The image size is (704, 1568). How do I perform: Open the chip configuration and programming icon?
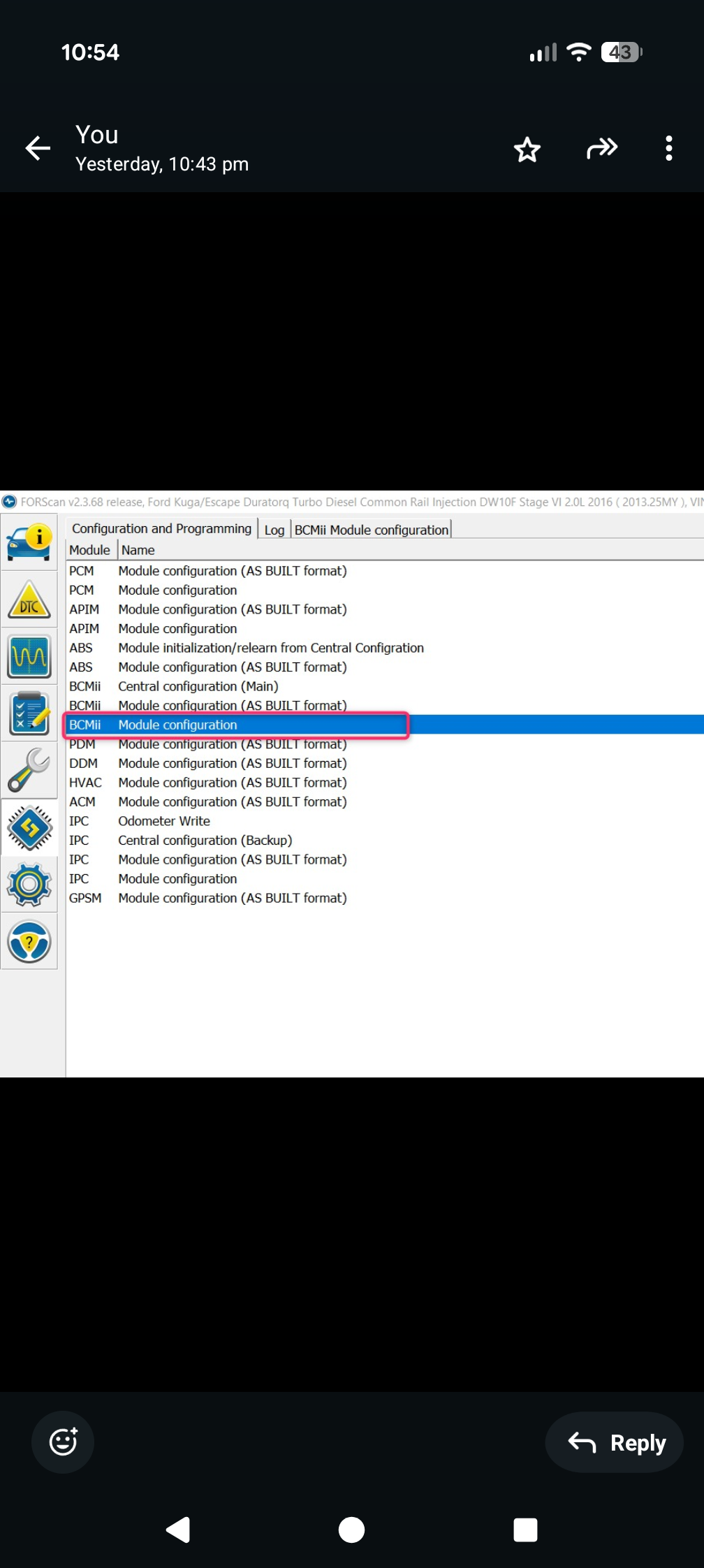[29, 827]
